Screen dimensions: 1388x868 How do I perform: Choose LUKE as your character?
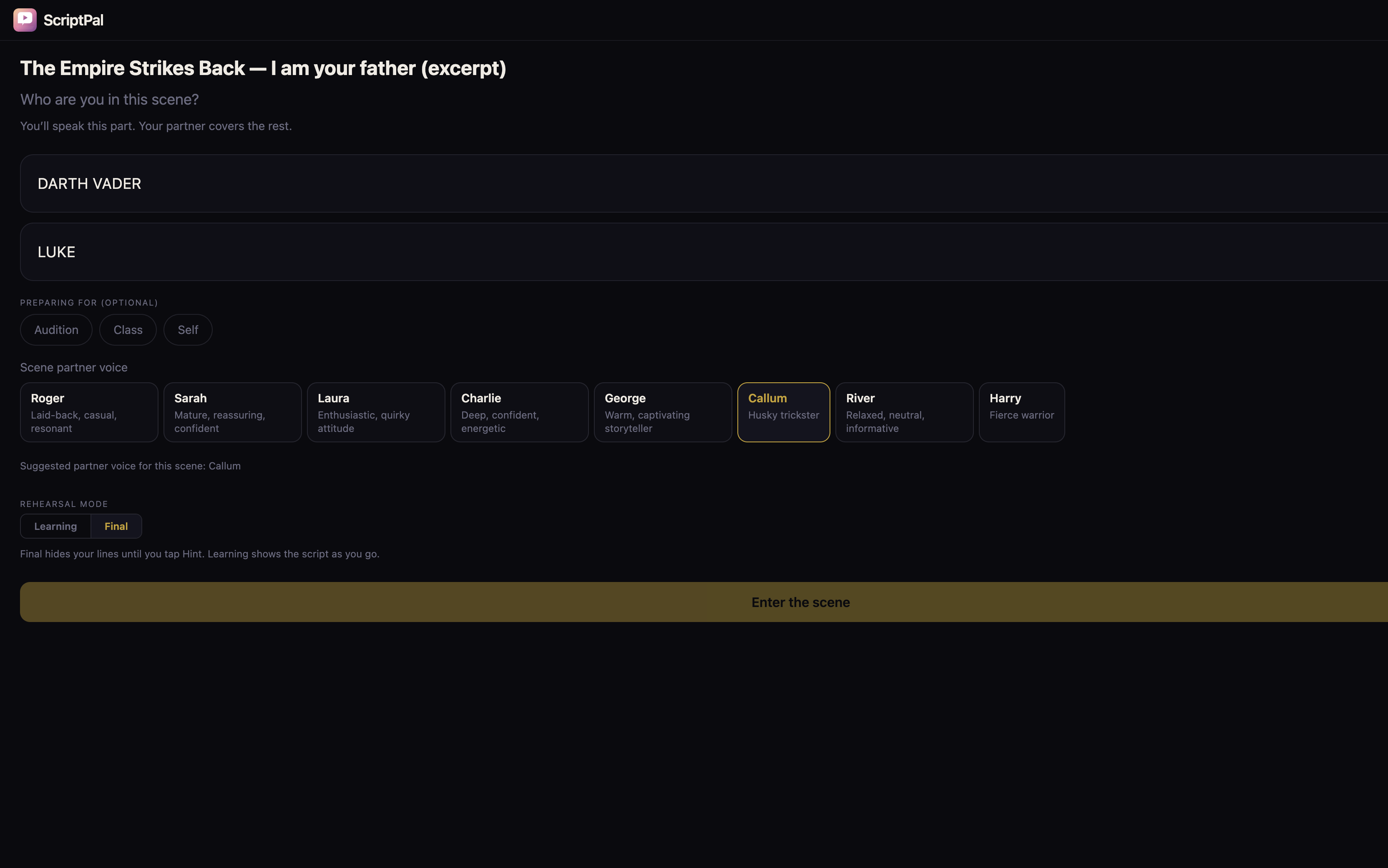pos(704,252)
